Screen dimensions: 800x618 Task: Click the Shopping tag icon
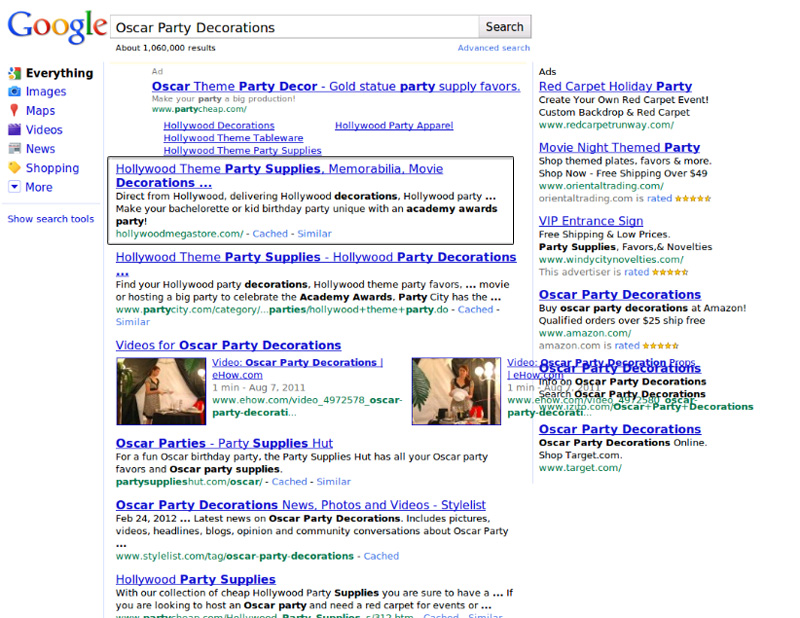point(14,168)
